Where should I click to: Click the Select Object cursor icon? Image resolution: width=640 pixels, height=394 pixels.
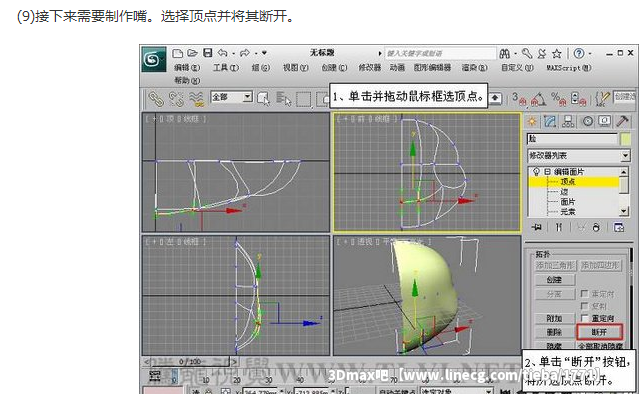(263, 98)
